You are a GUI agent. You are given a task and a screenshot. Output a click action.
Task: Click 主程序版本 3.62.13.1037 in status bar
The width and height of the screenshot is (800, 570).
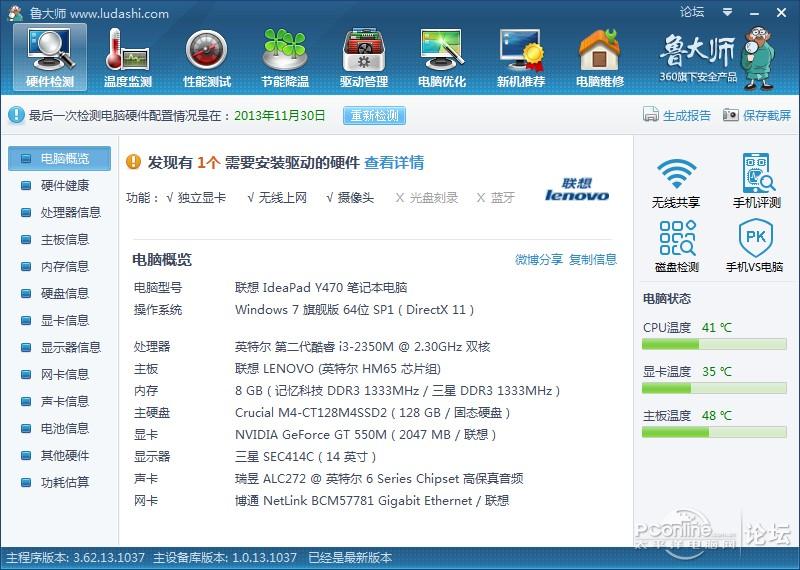coord(76,558)
